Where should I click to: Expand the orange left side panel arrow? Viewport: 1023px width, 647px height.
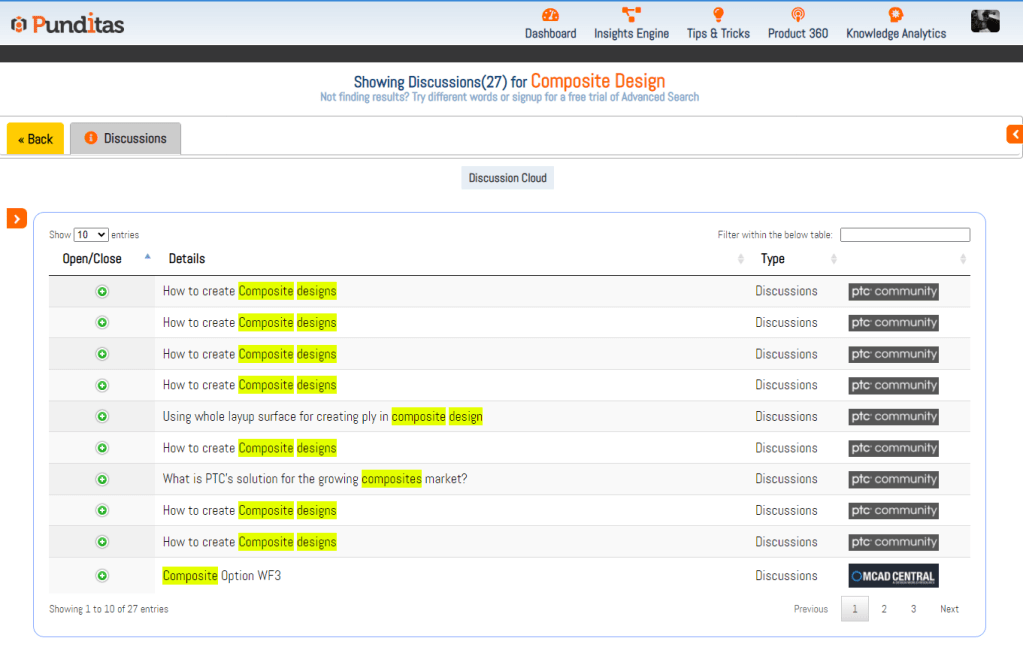tap(17, 218)
